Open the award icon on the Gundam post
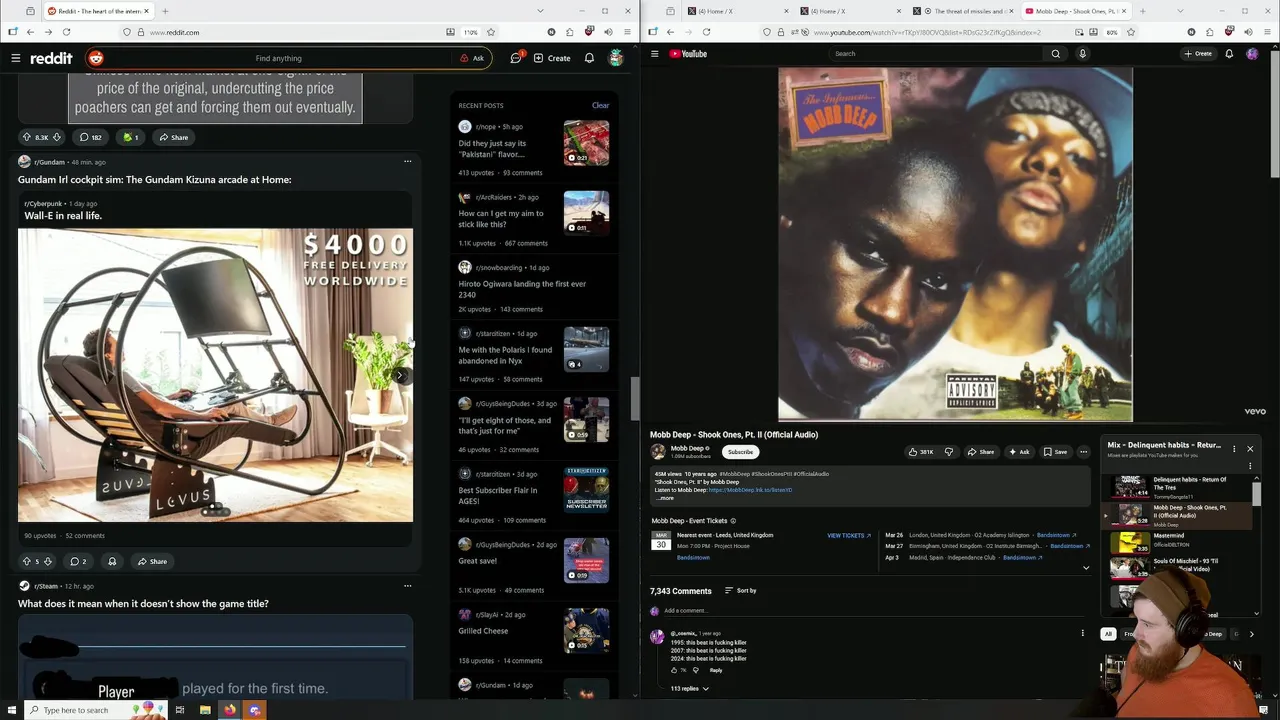Screen dimensions: 1280x720 (x=112, y=561)
